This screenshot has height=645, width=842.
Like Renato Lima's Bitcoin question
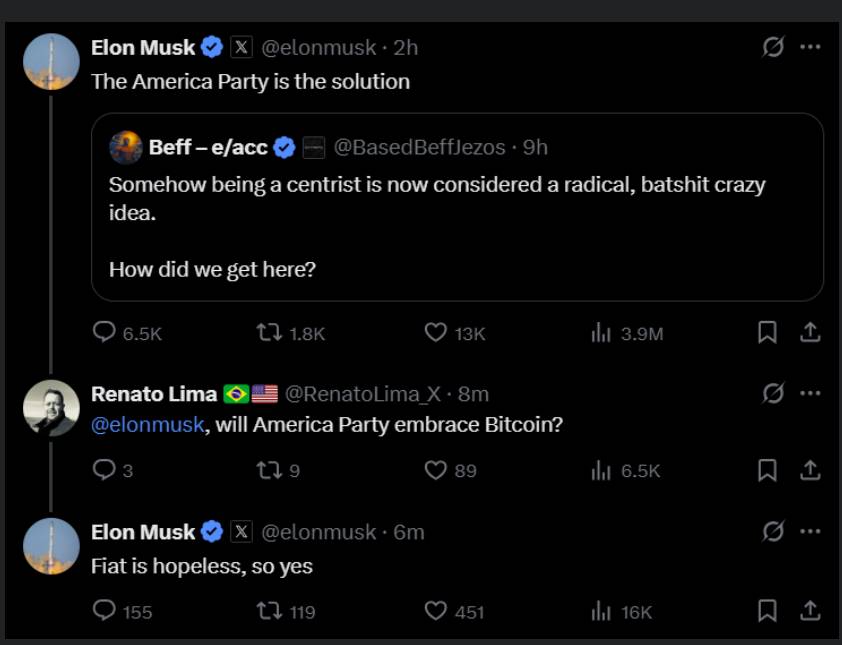point(436,470)
